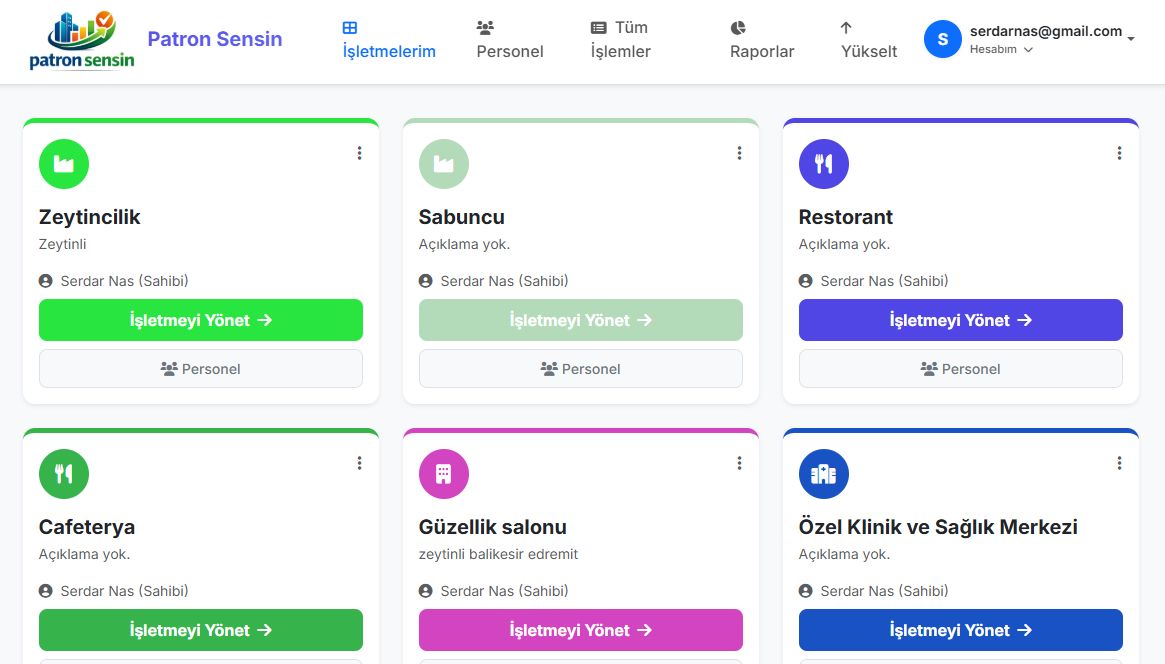Open the Restorant card's three-dot menu

pyautogui.click(x=1119, y=153)
